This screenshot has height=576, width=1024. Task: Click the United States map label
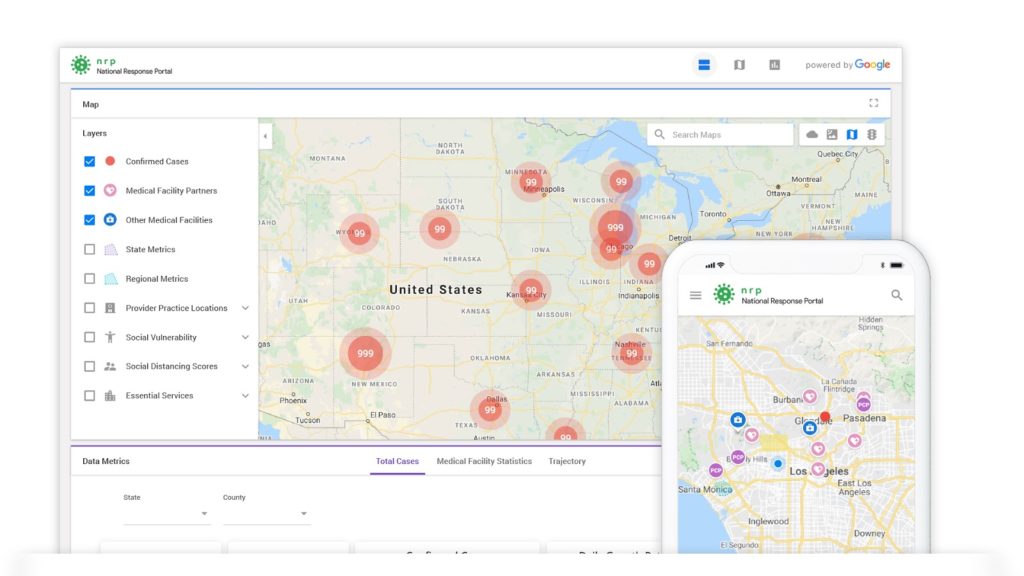point(436,289)
